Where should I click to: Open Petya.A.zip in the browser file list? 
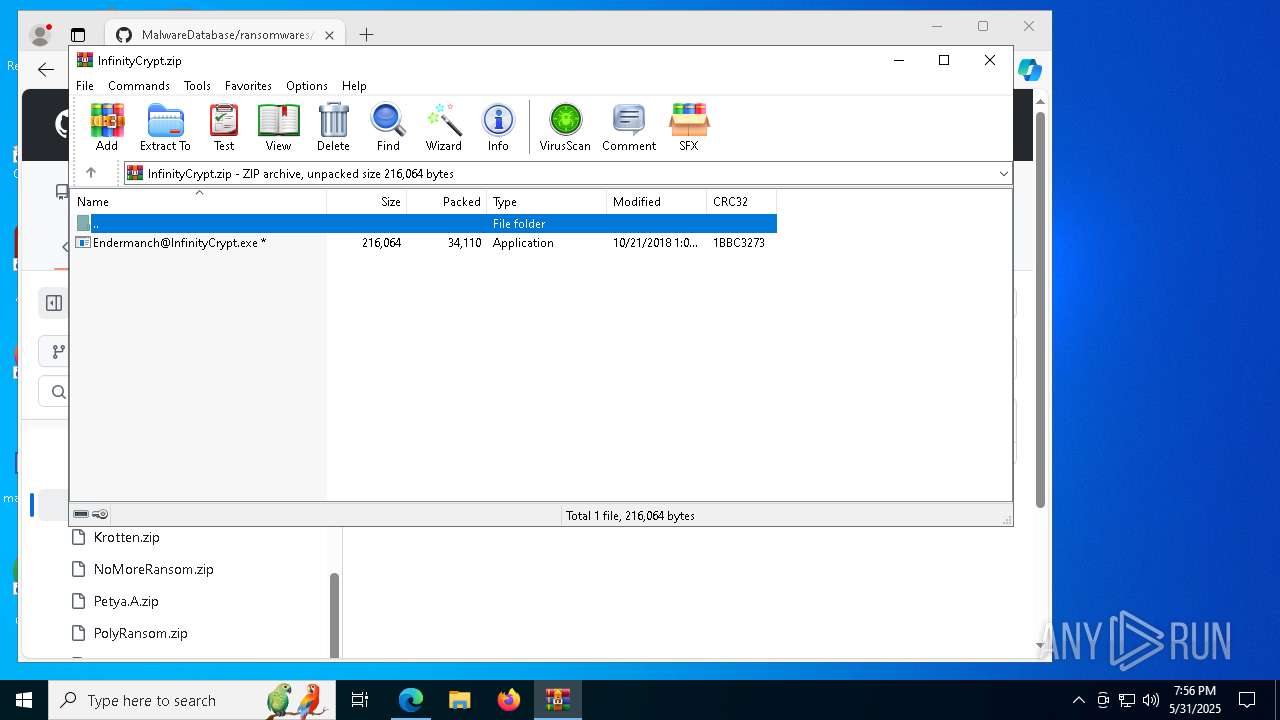126,601
